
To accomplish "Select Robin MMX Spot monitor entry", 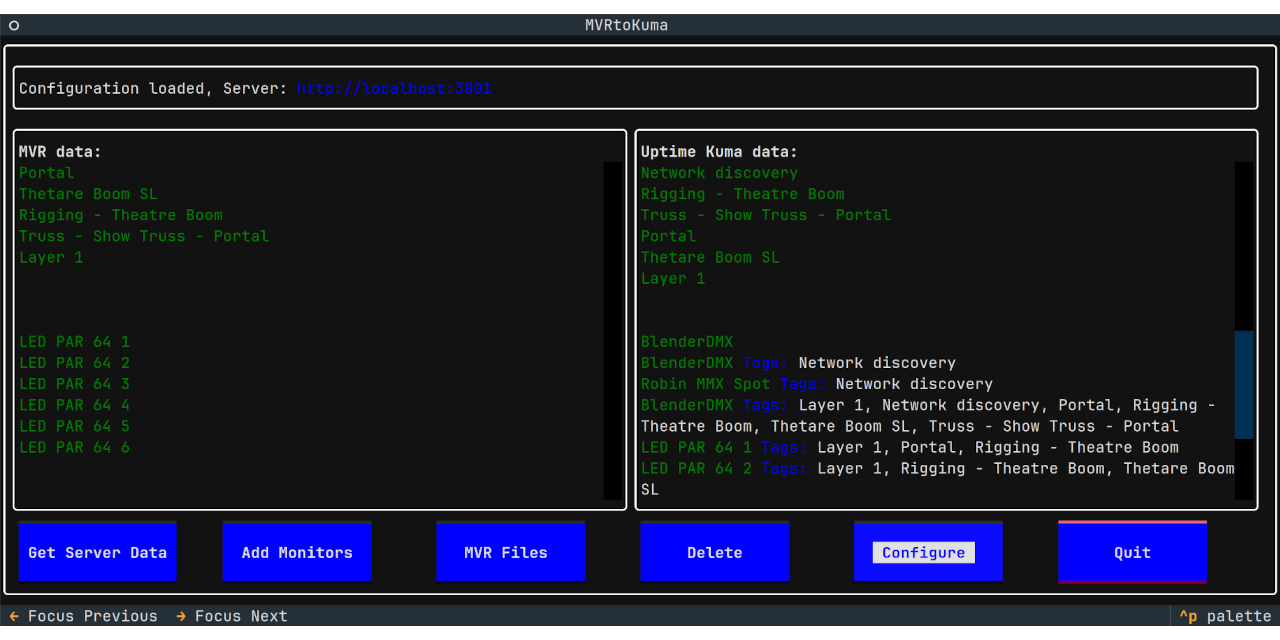I will 705,384.
